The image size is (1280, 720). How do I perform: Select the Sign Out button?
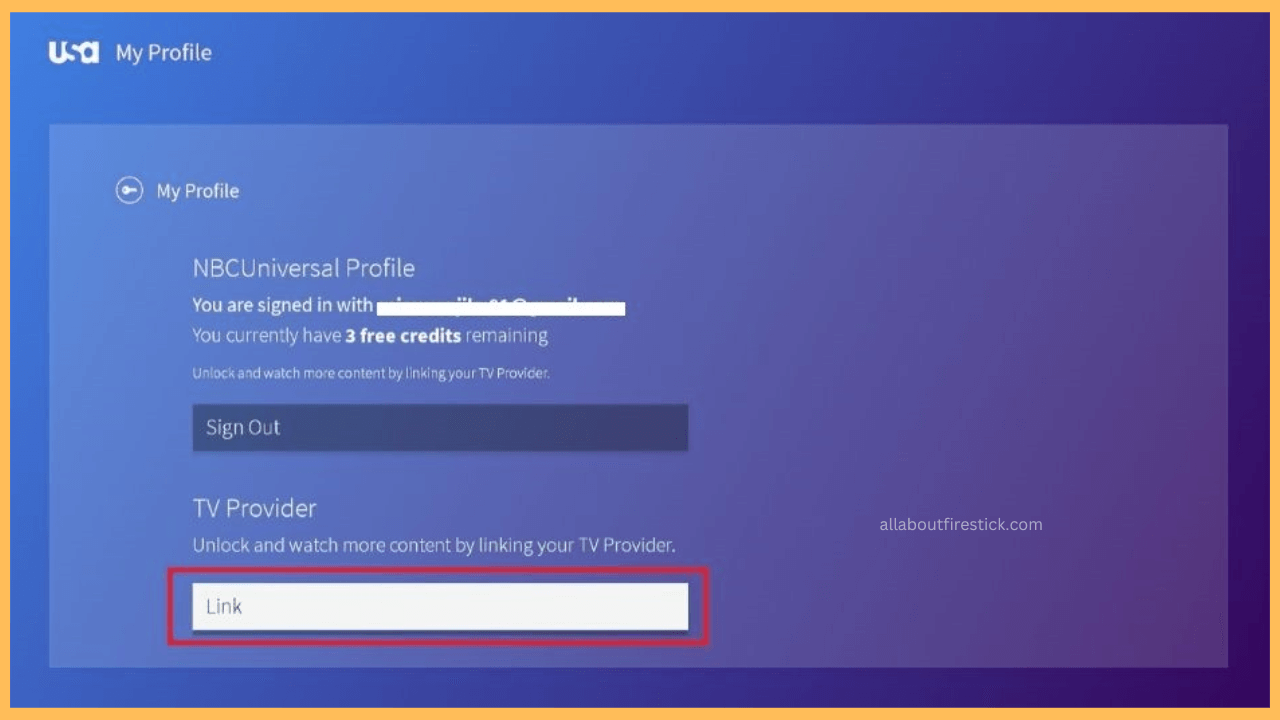(x=440, y=427)
